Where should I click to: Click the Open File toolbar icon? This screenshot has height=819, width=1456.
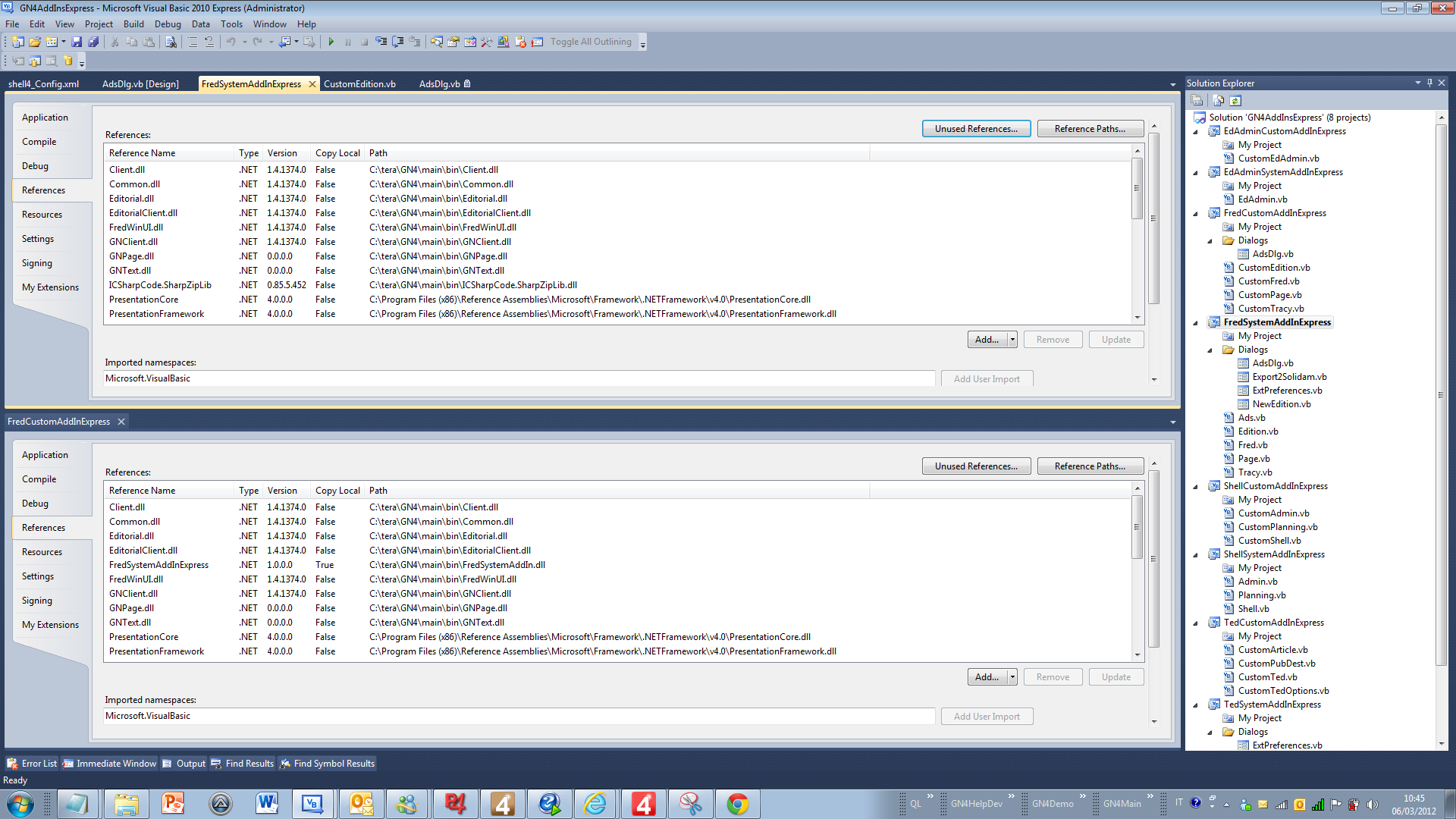tap(35, 42)
